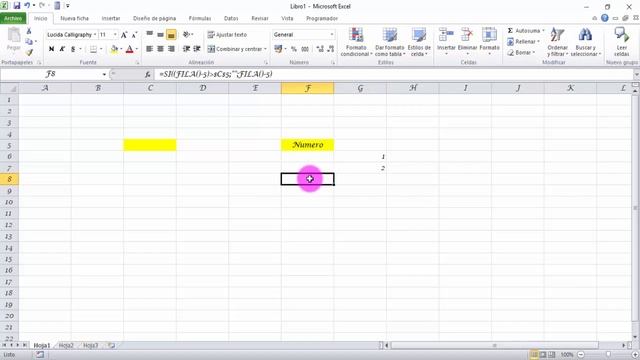
Task: Toggle center horizontal alignment
Action: click(x=160, y=49)
